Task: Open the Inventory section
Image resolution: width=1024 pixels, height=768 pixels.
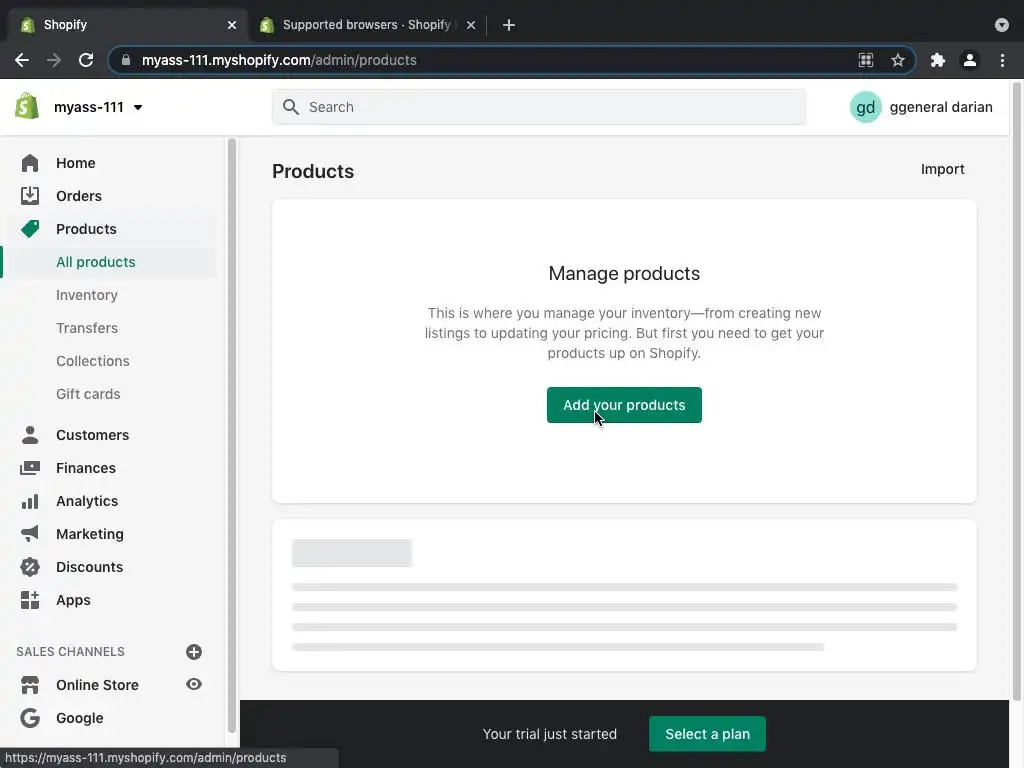Action: pos(87,295)
